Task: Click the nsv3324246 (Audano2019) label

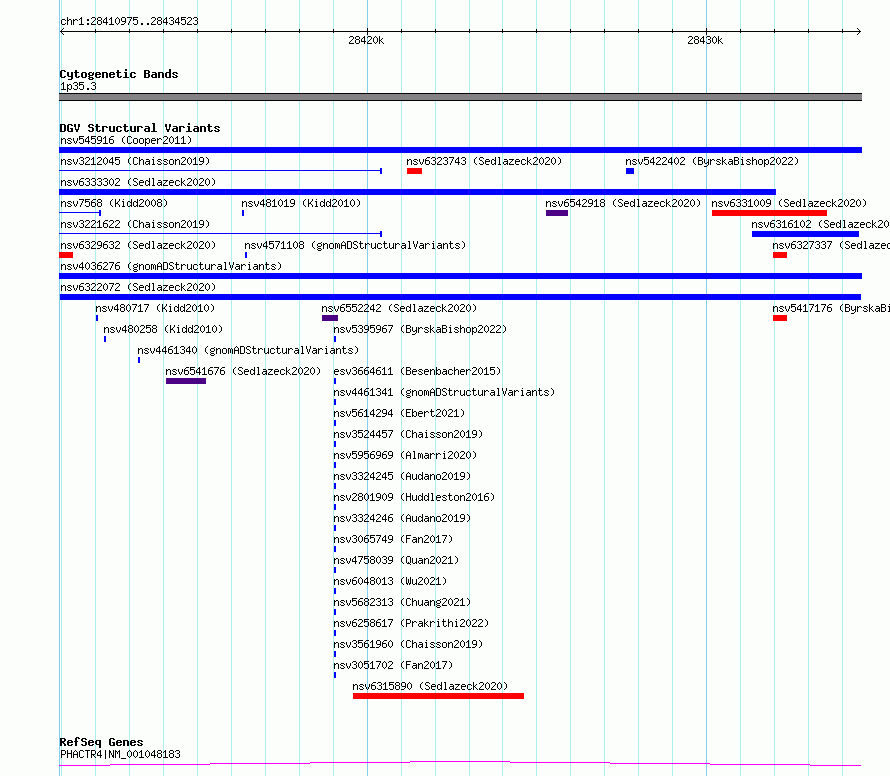Action: pos(402,518)
